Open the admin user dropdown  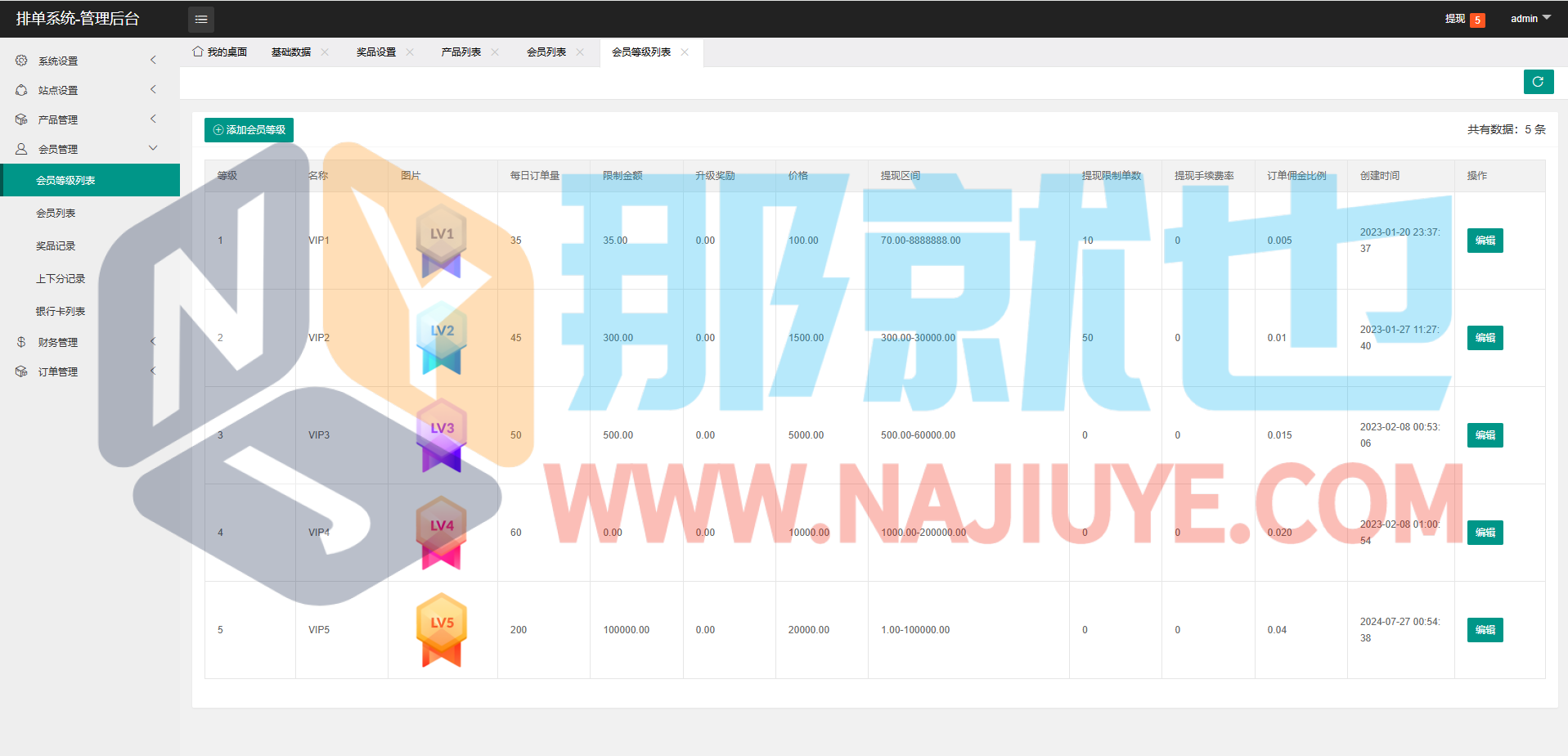[1530, 18]
